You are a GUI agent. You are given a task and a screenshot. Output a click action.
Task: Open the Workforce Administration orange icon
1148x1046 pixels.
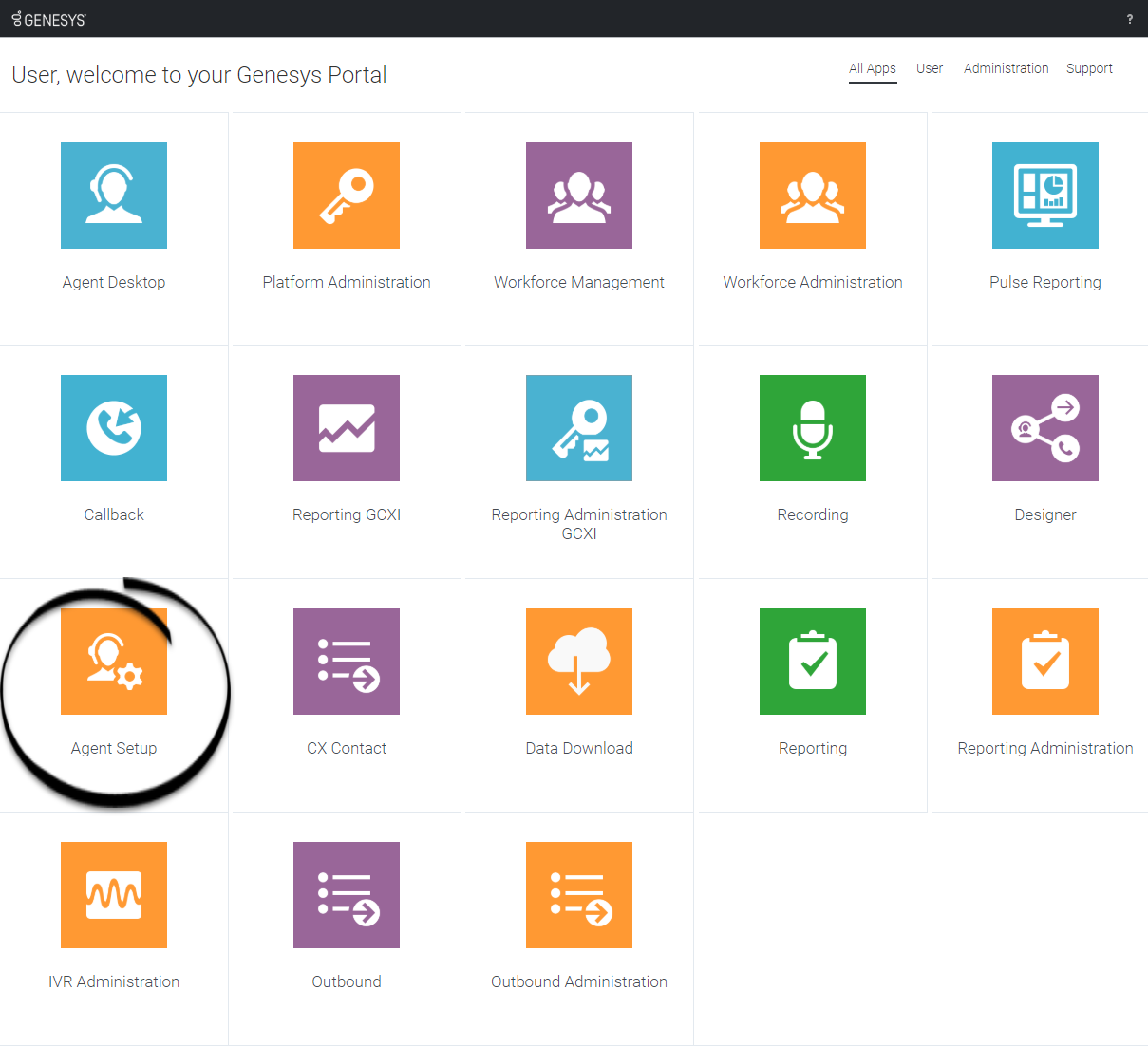point(813,196)
